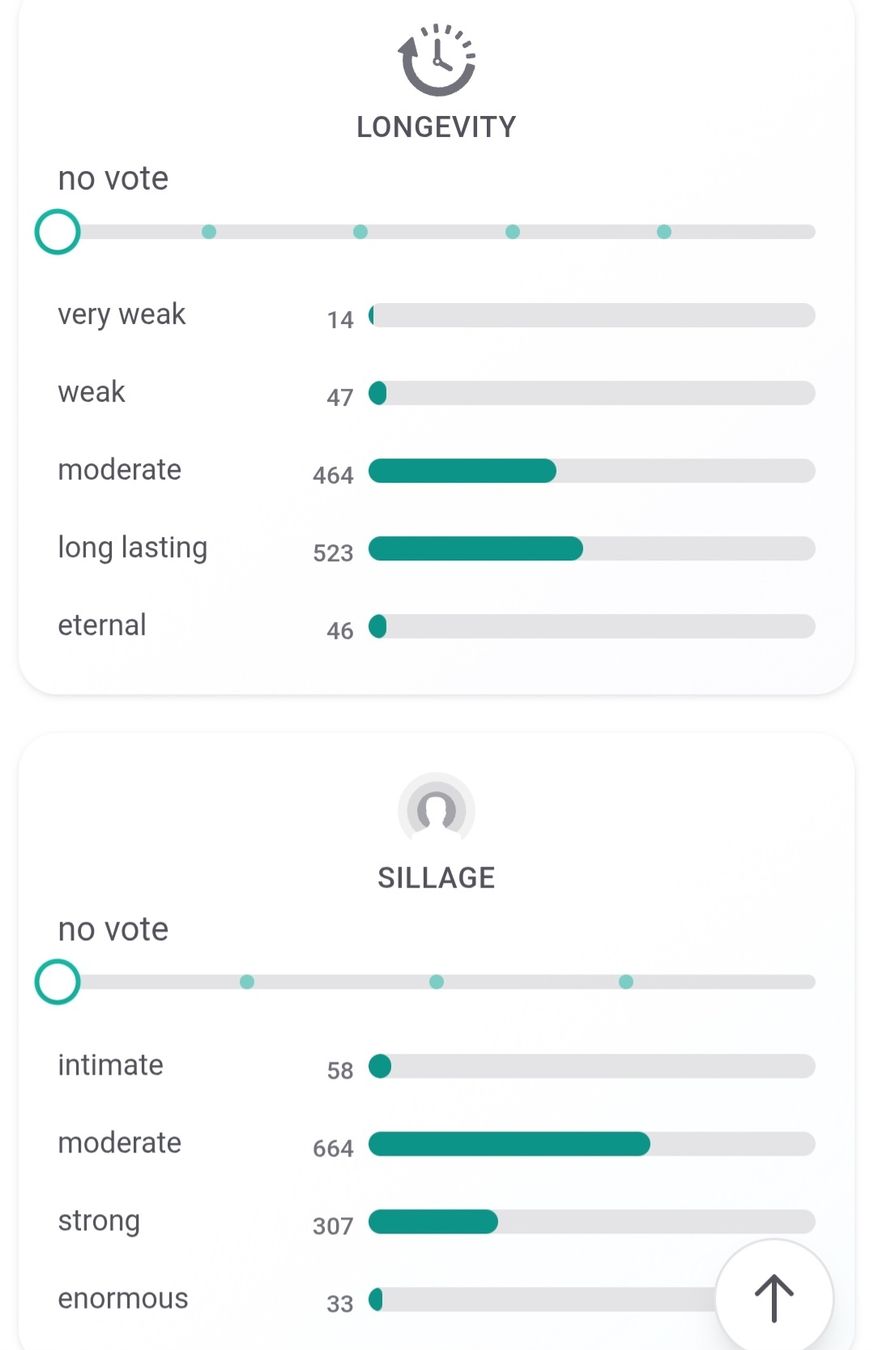Set sillage slider to middle dot
The image size is (874, 1350).
(436, 982)
